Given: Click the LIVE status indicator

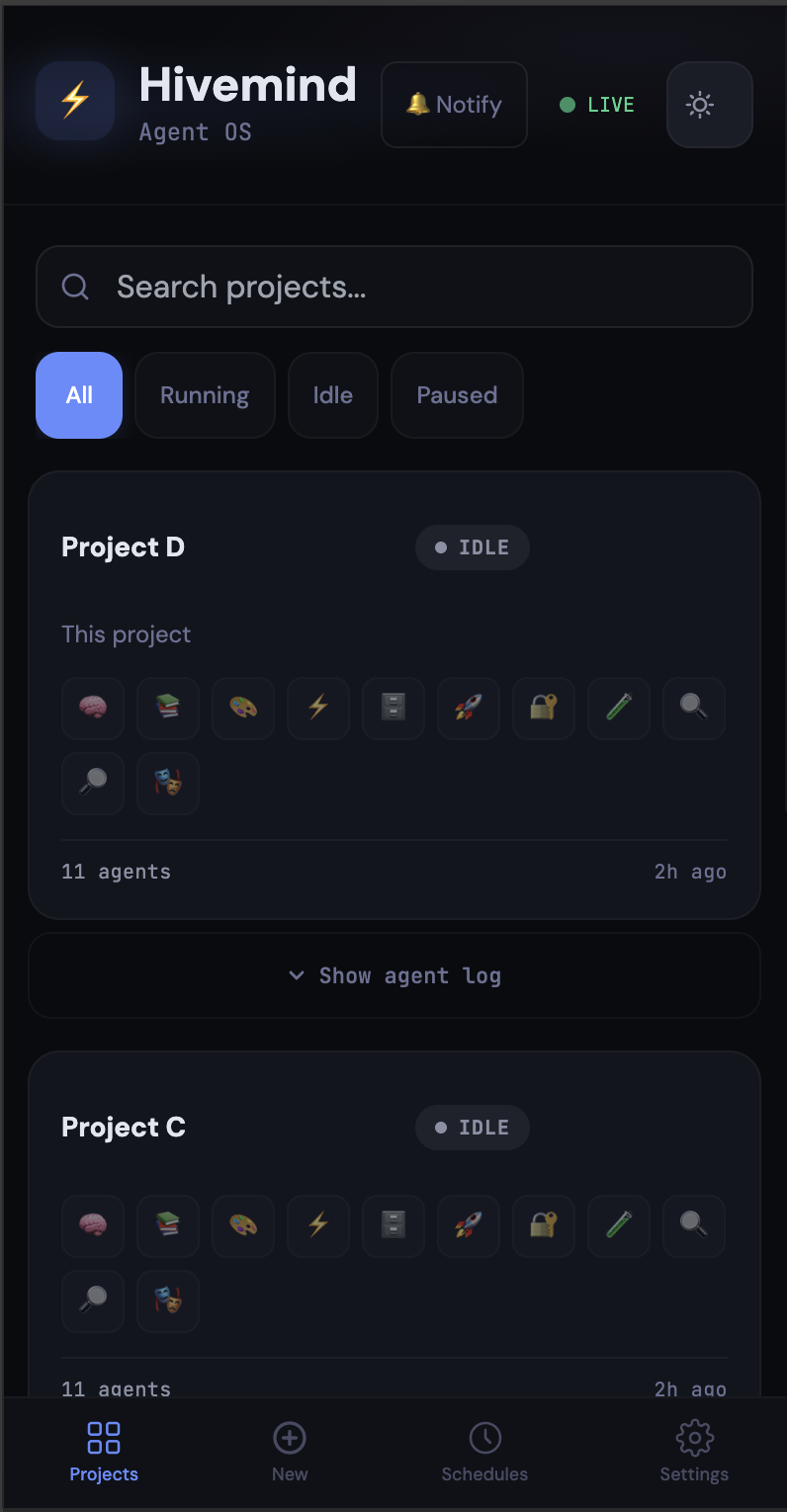Looking at the screenshot, I should pos(596,104).
